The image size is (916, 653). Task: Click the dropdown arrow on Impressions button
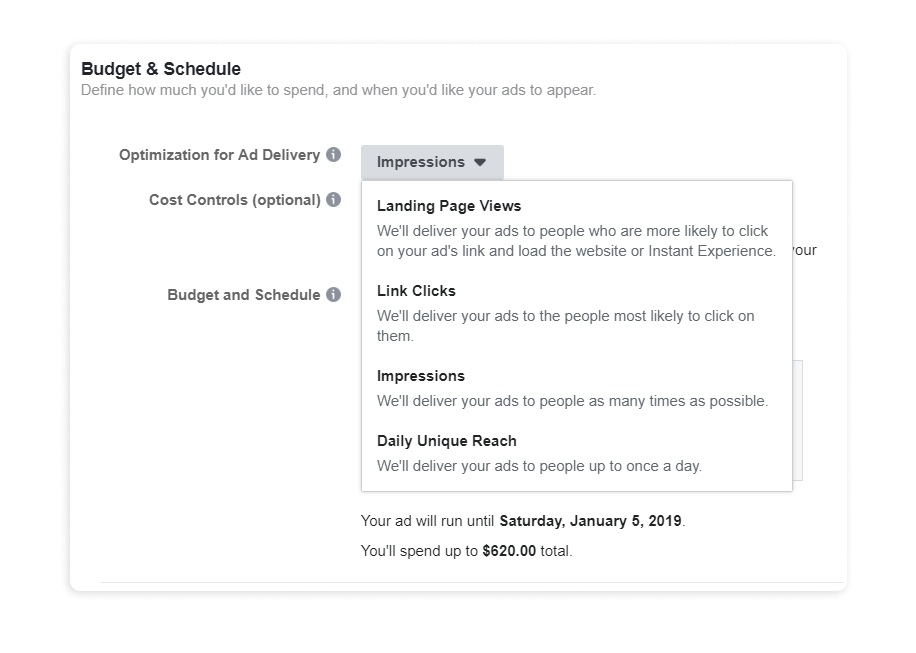pyautogui.click(x=480, y=162)
